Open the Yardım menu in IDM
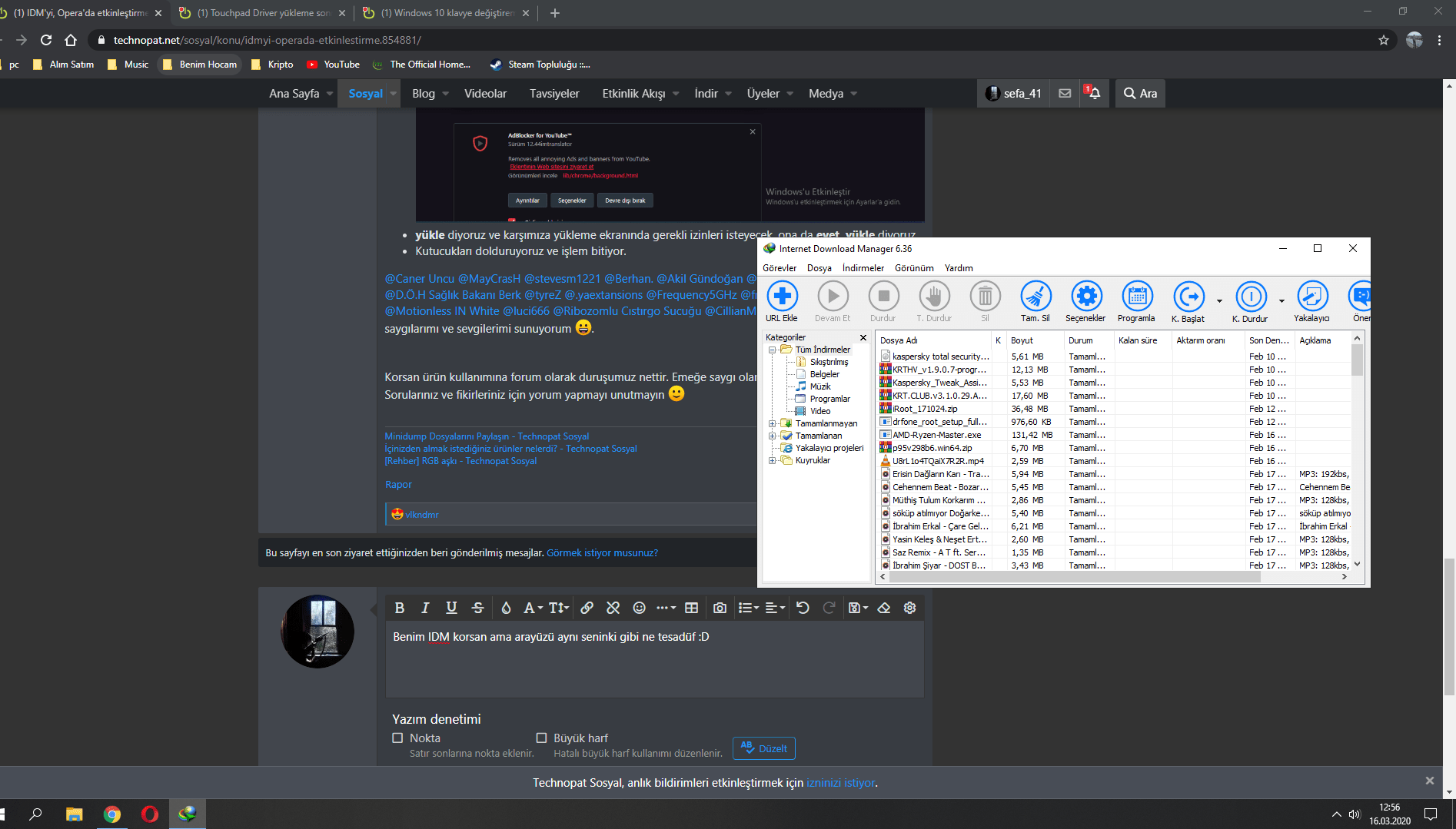 coord(959,268)
